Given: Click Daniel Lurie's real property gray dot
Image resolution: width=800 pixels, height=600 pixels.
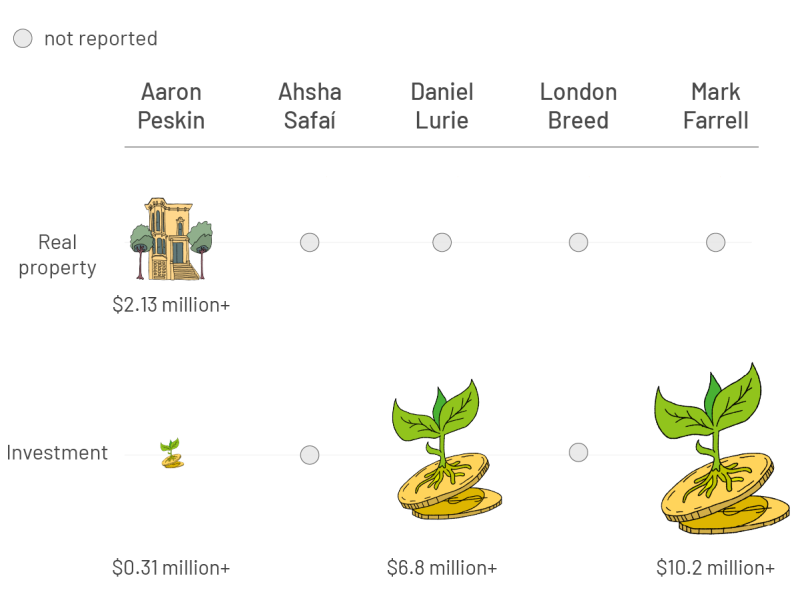Looking at the screenshot, I should pyautogui.click(x=442, y=242).
